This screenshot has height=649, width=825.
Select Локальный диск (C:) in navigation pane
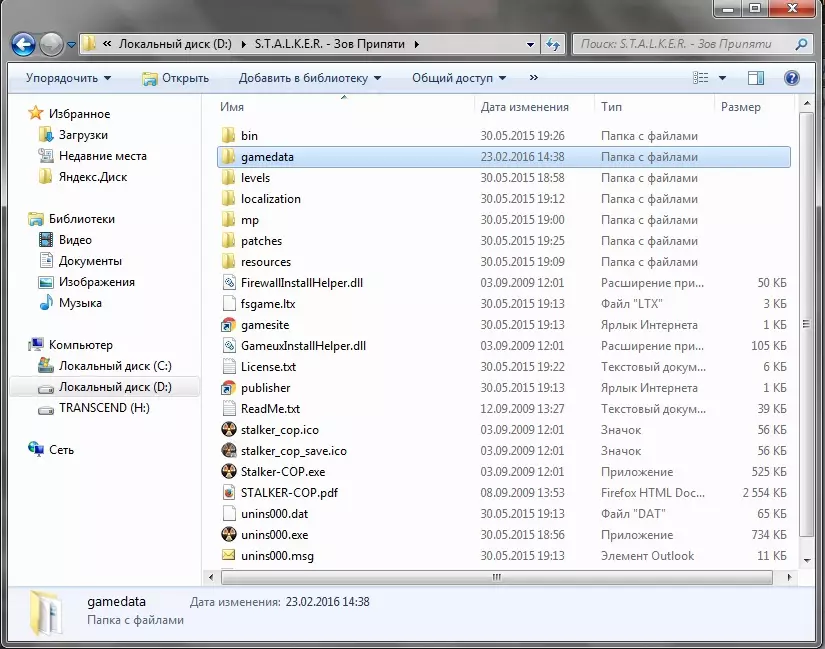coord(115,366)
